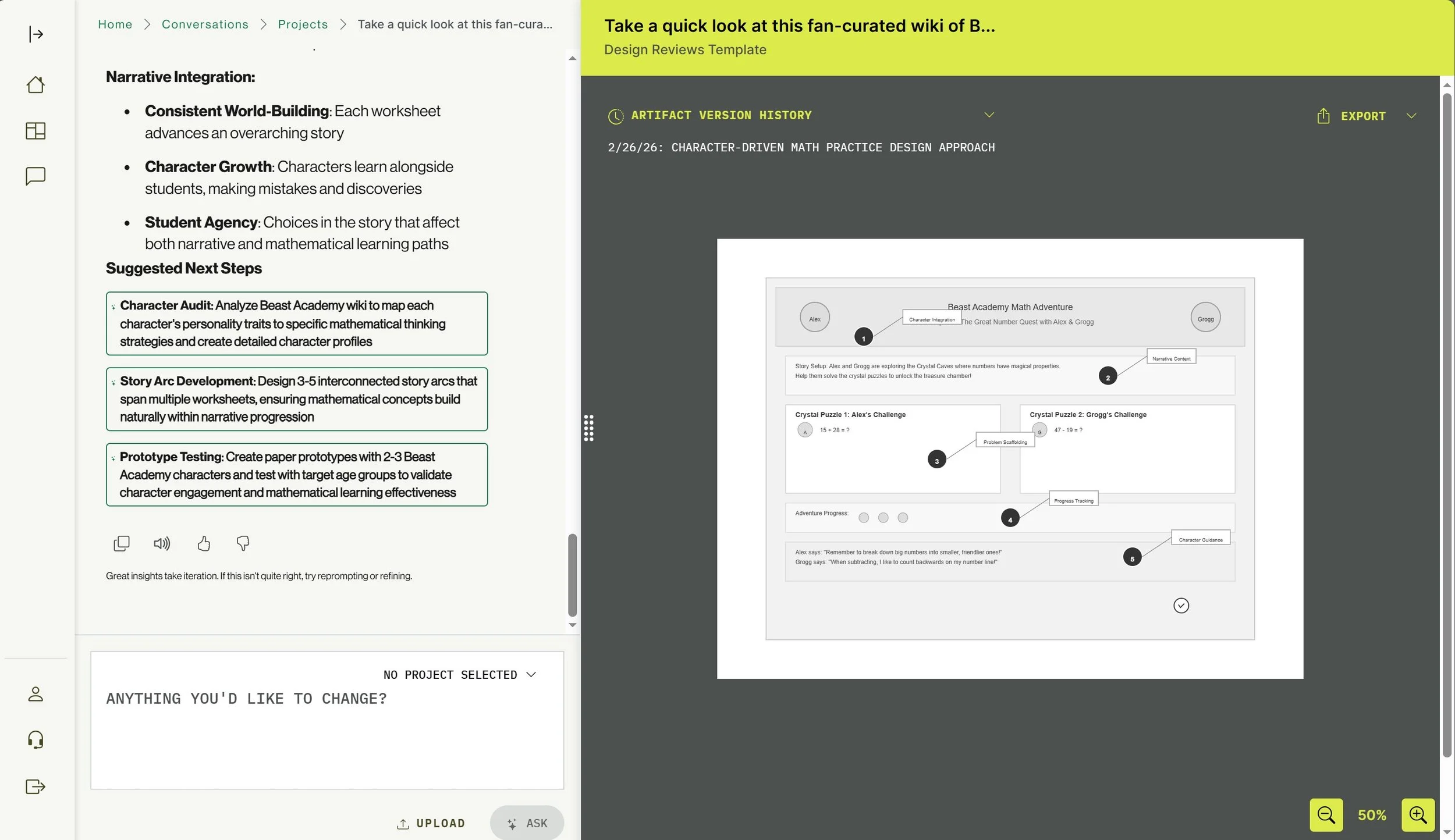Select the Story Arc Development suggestion

pyautogui.click(x=297, y=399)
